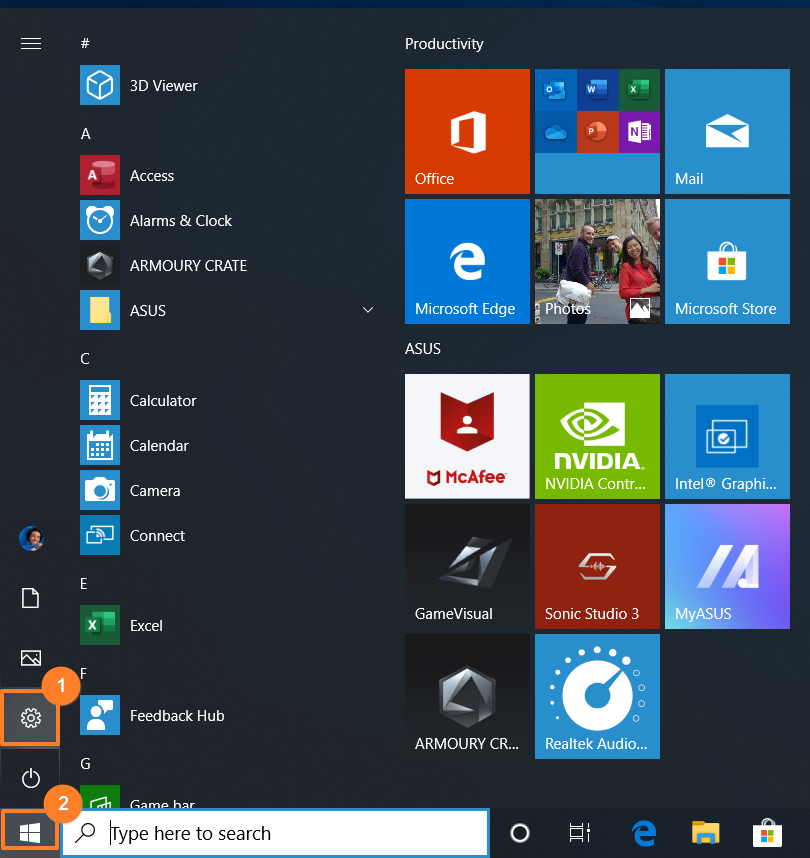Click the 'G' letter header
Viewport: 810px width, 858px height.
click(85, 763)
